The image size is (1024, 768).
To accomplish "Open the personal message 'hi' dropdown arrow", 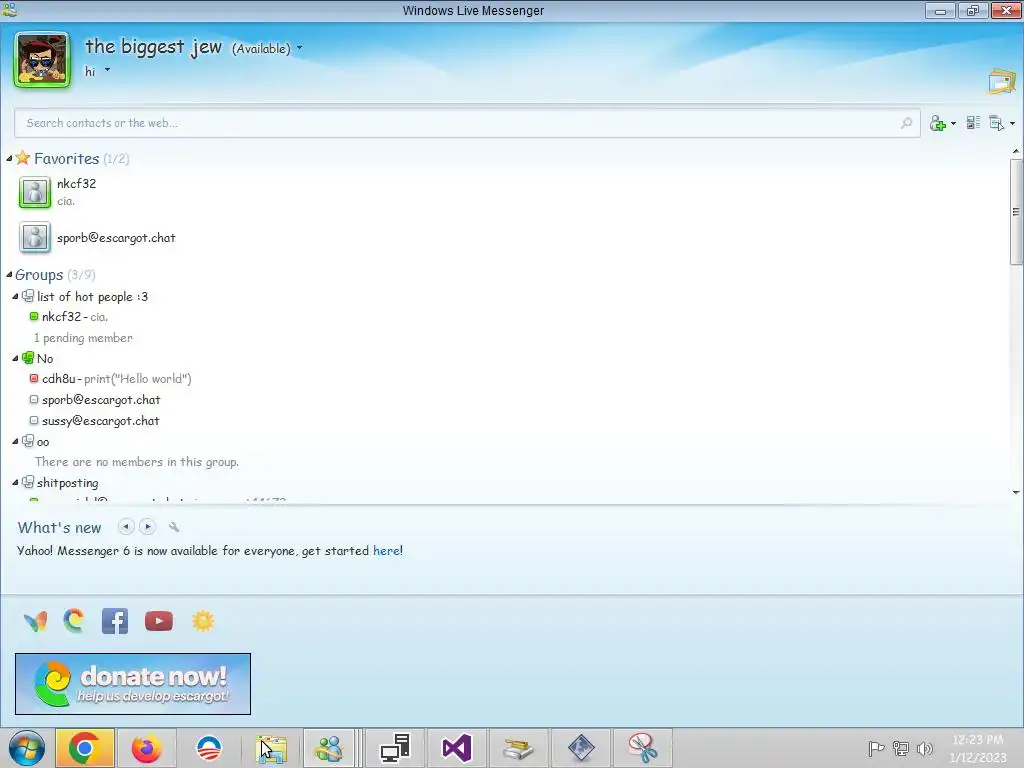I will click(107, 70).
